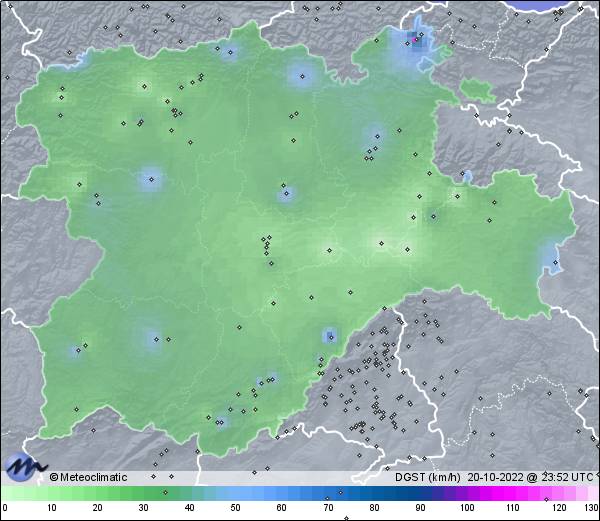Image resolution: width=600 pixels, height=521 pixels.
Task: Click the ©Meteoclimatic copyright text
Action: pos(88,477)
